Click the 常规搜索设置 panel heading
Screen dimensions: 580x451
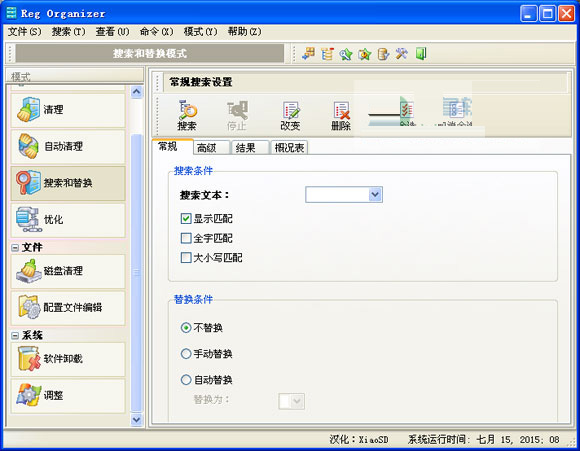click(201, 82)
